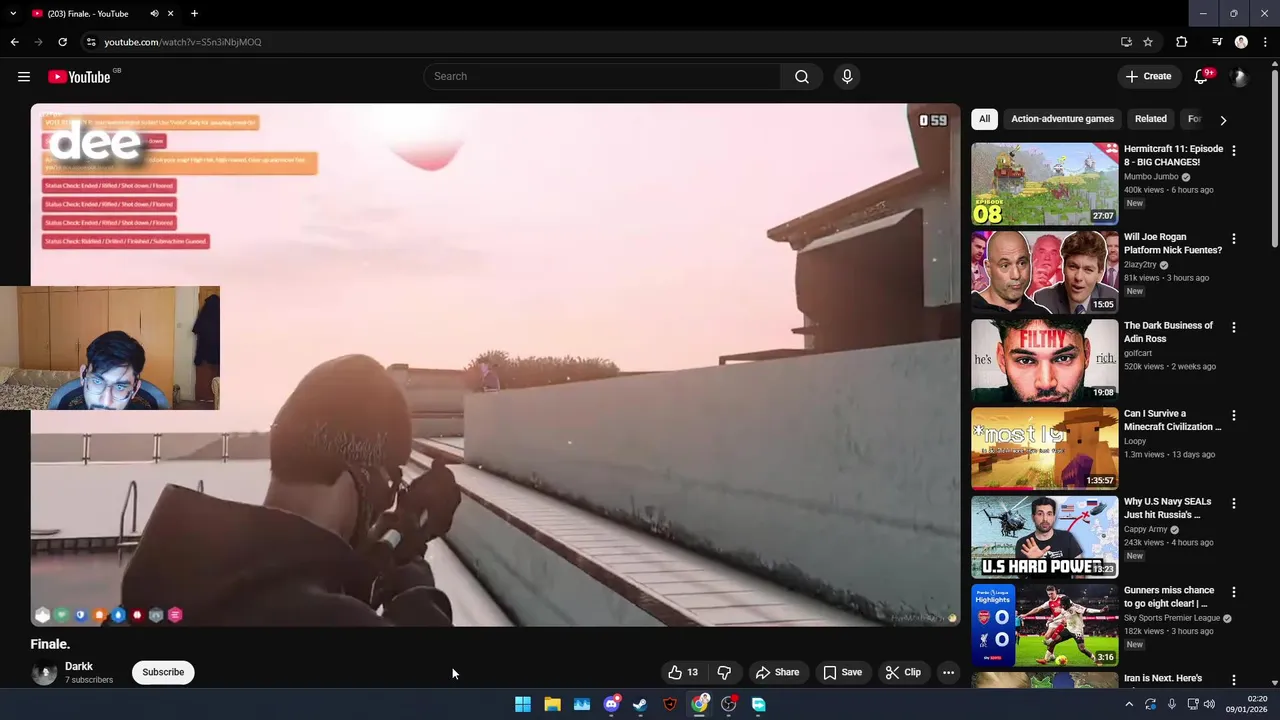
Task: Open OBS Studio from taskbar
Action: tap(729, 705)
